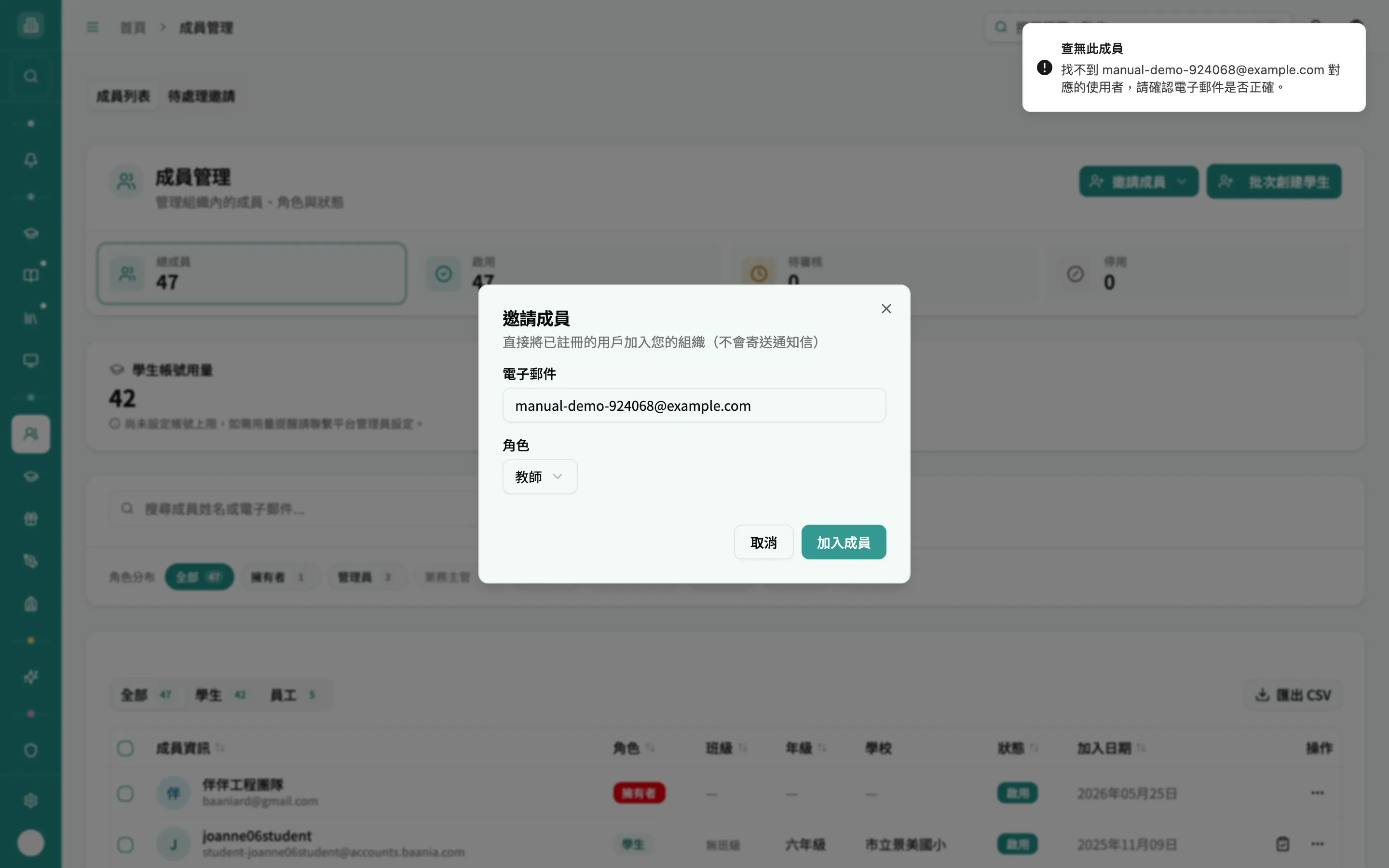
Task: Sort by 班級 column
Action: pos(726,748)
